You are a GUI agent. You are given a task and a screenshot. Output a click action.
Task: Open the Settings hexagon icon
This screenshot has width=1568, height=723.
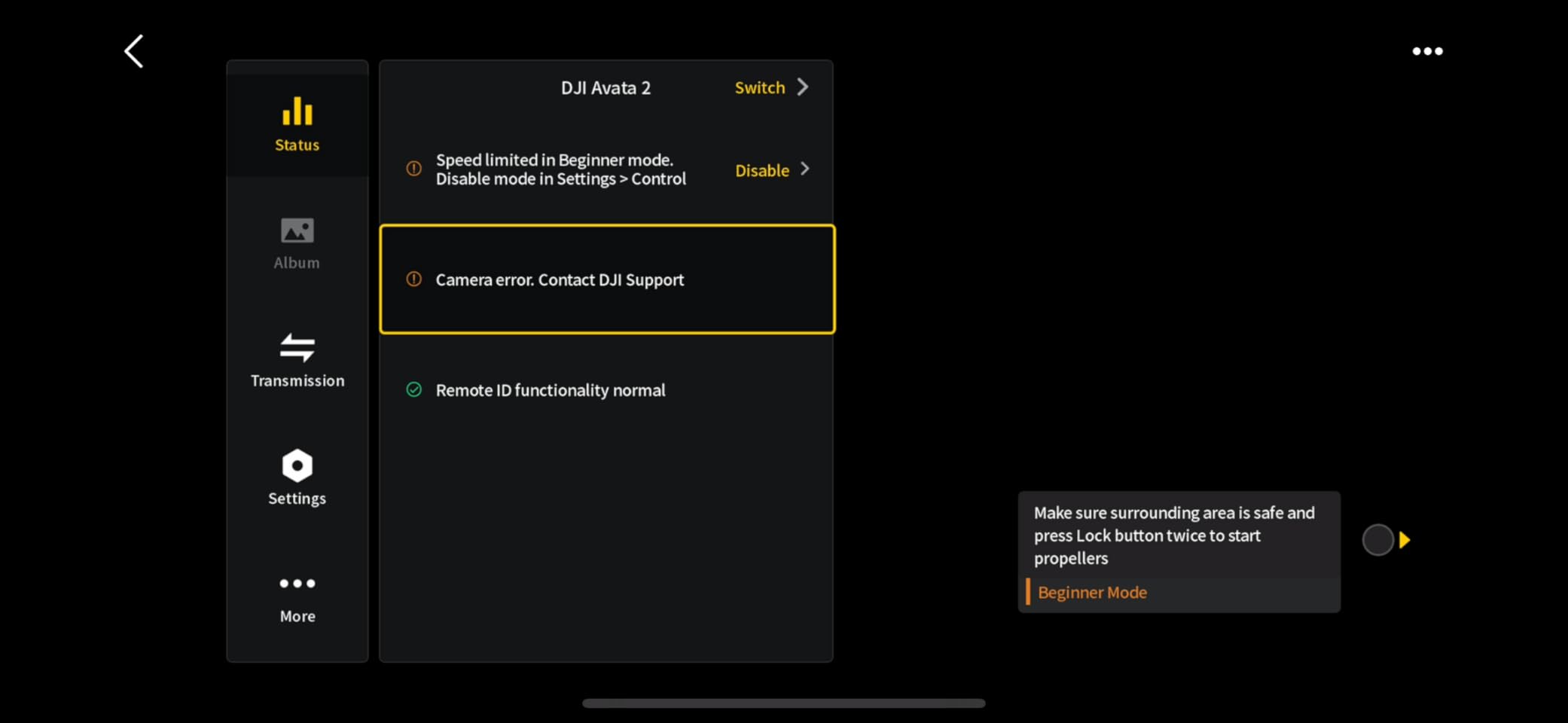pyautogui.click(x=297, y=465)
